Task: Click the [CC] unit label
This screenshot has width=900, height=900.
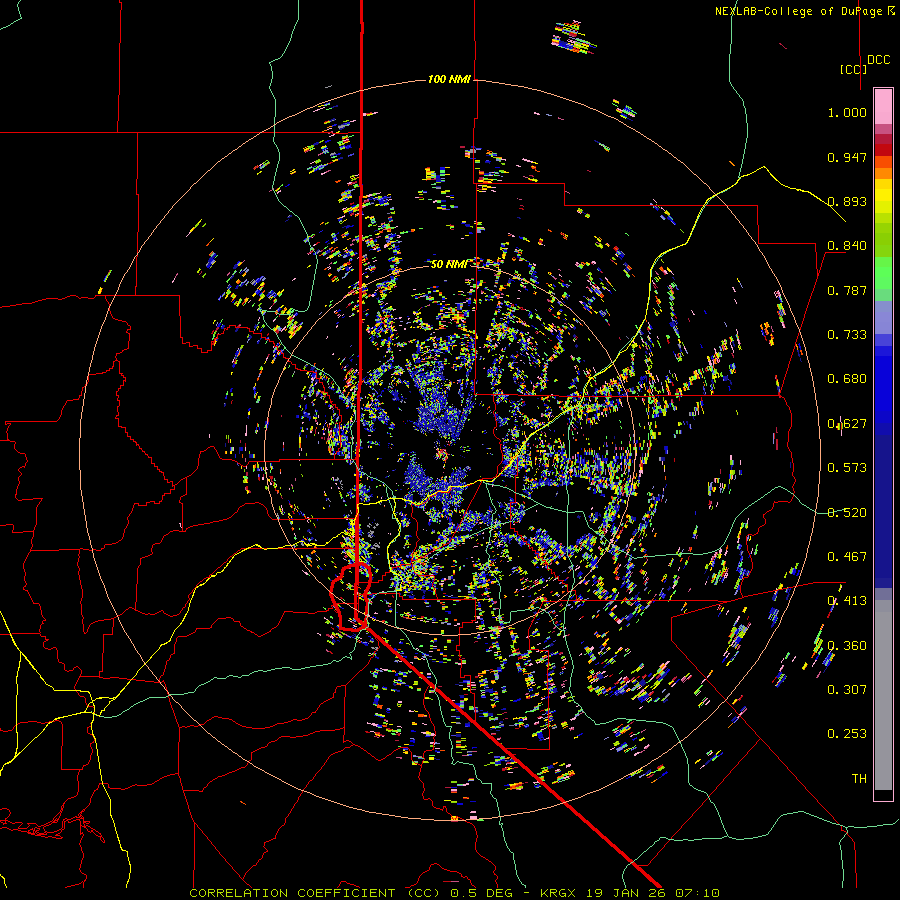Action: pyautogui.click(x=854, y=69)
